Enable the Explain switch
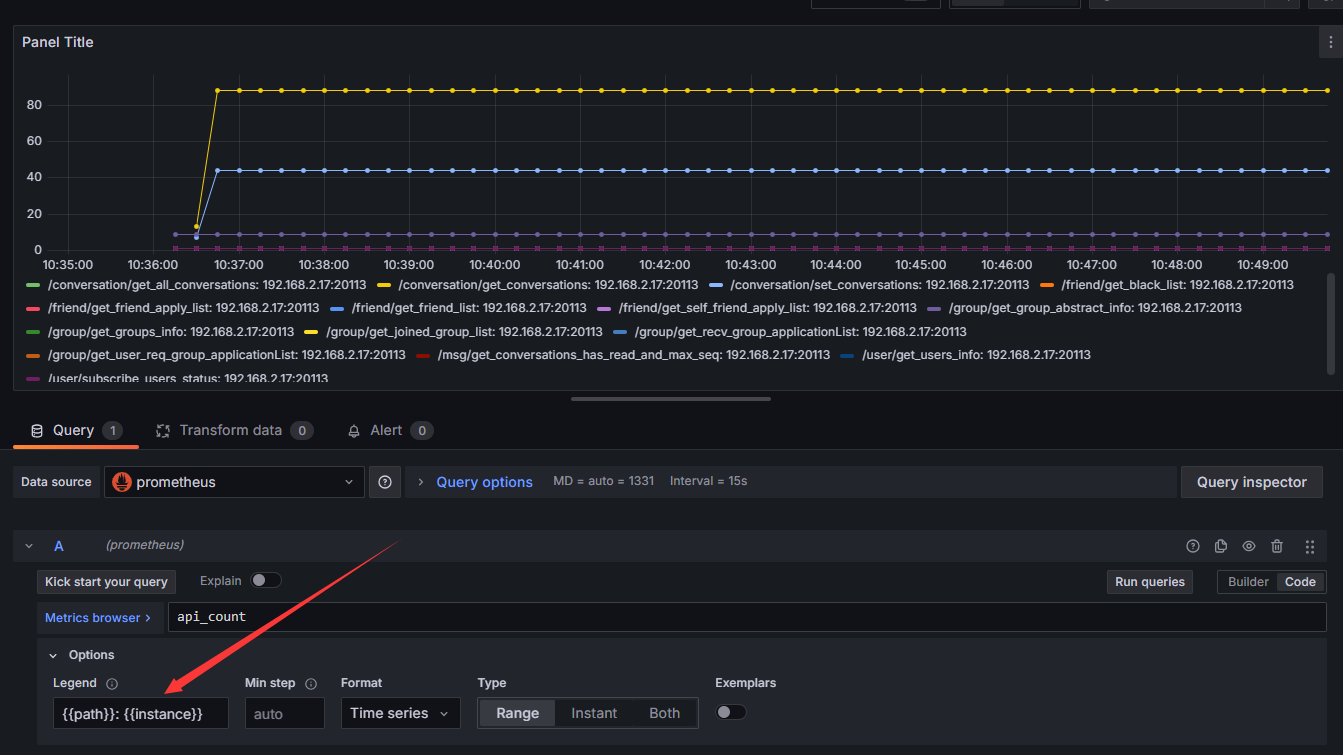This screenshot has height=755, width=1343. pos(265,580)
